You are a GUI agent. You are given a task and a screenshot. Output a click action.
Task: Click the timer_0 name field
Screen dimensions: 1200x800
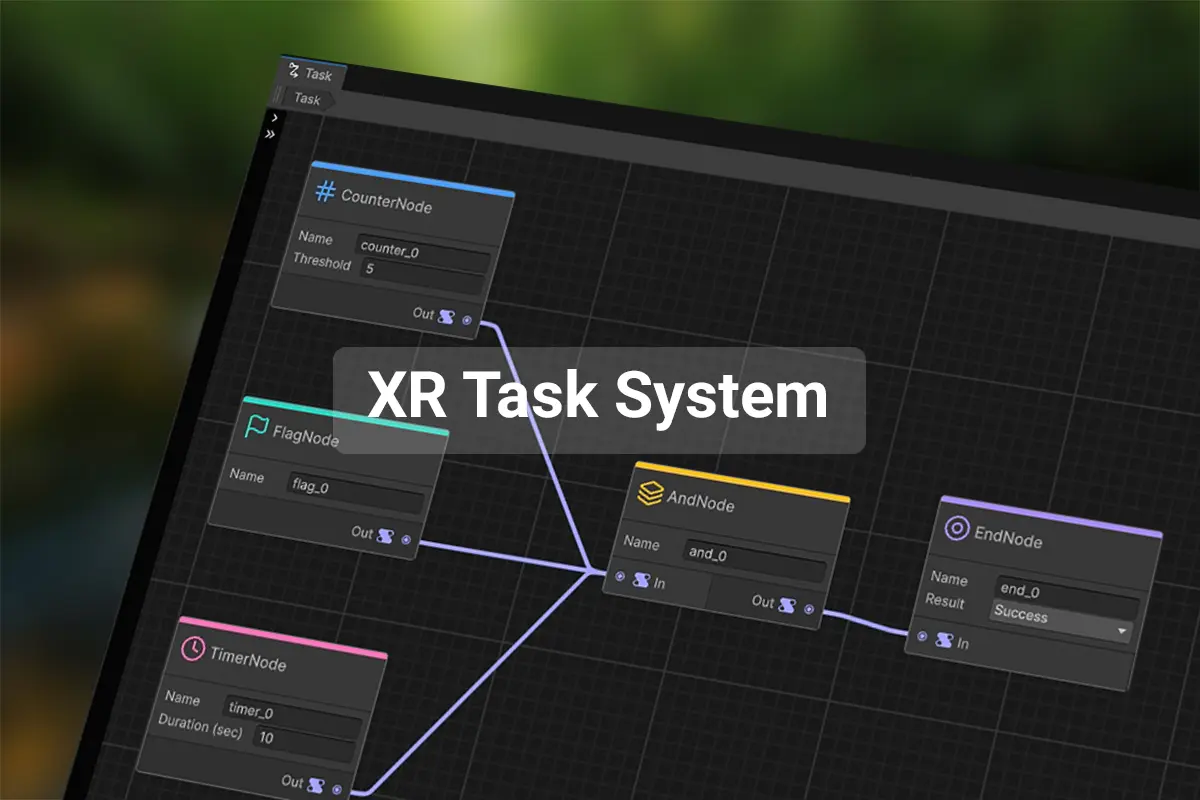pos(292,717)
